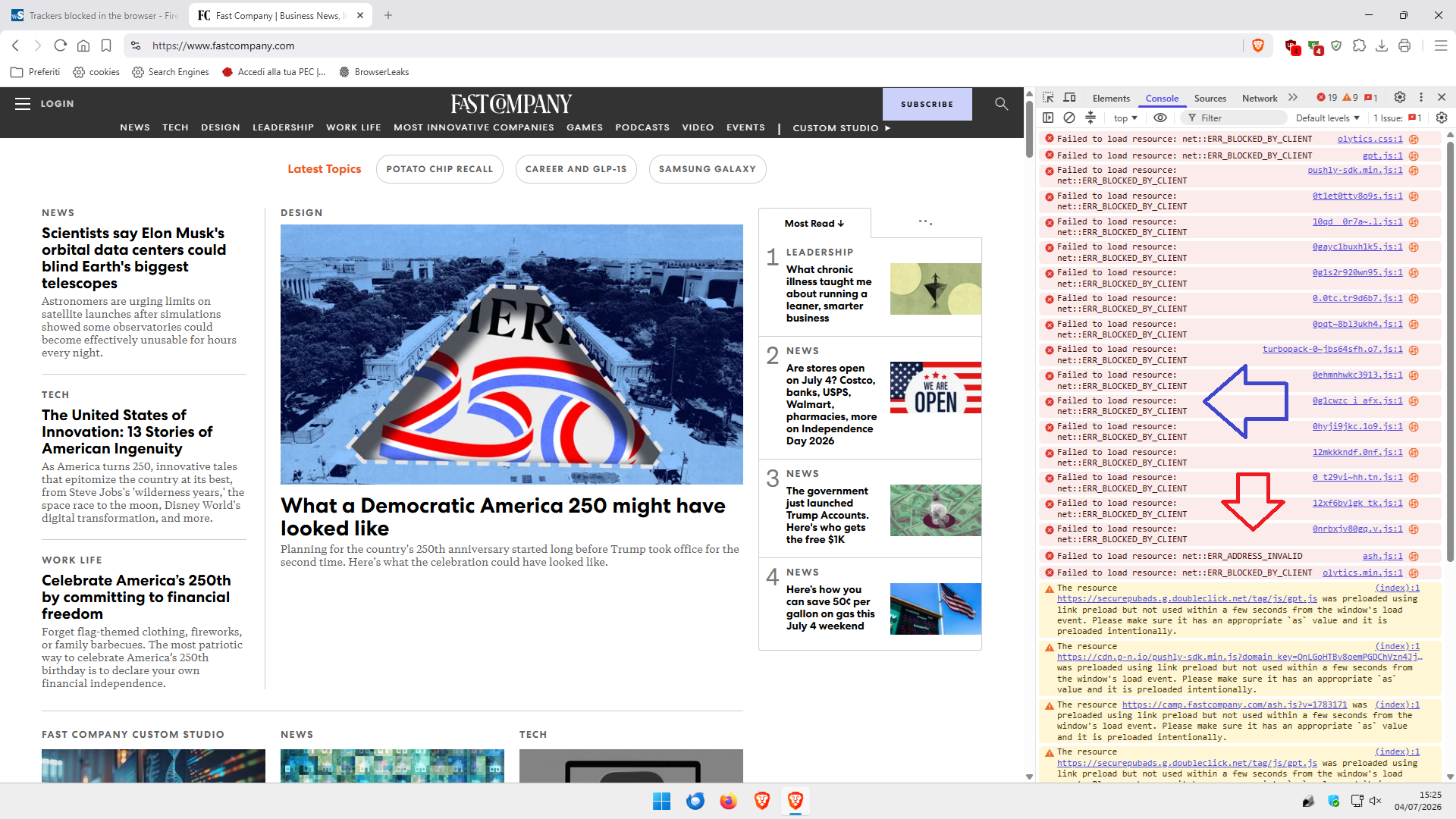The height and width of the screenshot is (819, 1456).
Task: Go to the browser Home page icon
Action: pyautogui.click(x=83, y=45)
